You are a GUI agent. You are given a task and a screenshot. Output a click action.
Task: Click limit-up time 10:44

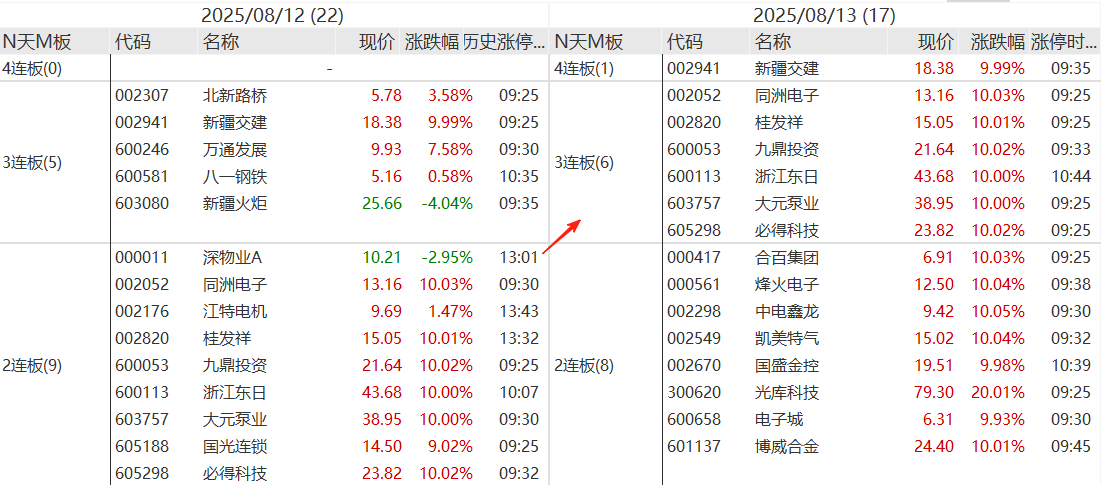(1071, 177)
